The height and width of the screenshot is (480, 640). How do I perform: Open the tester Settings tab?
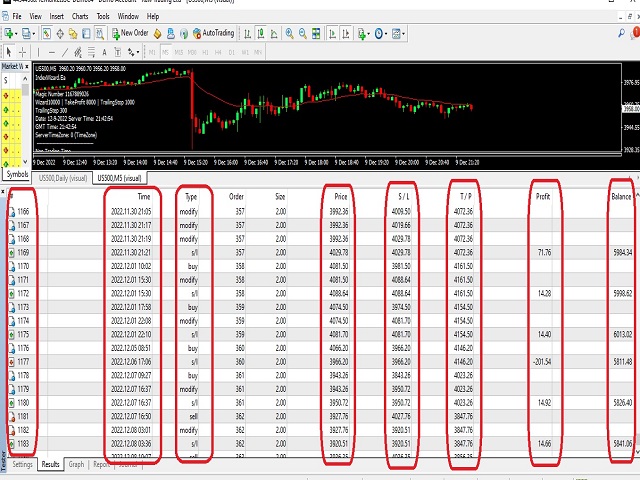(x=22, y=464)
